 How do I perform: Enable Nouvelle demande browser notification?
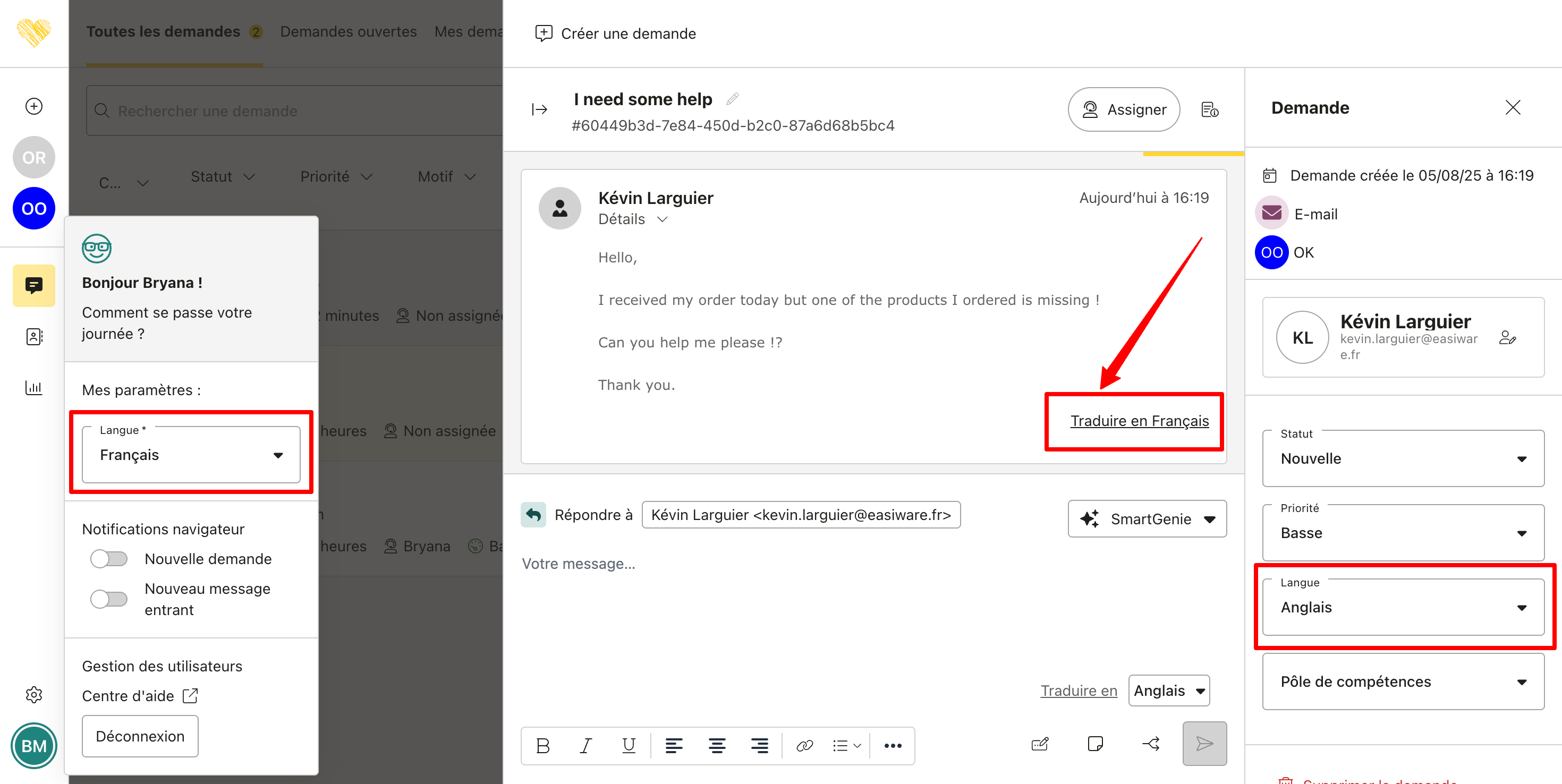(109, 558)
